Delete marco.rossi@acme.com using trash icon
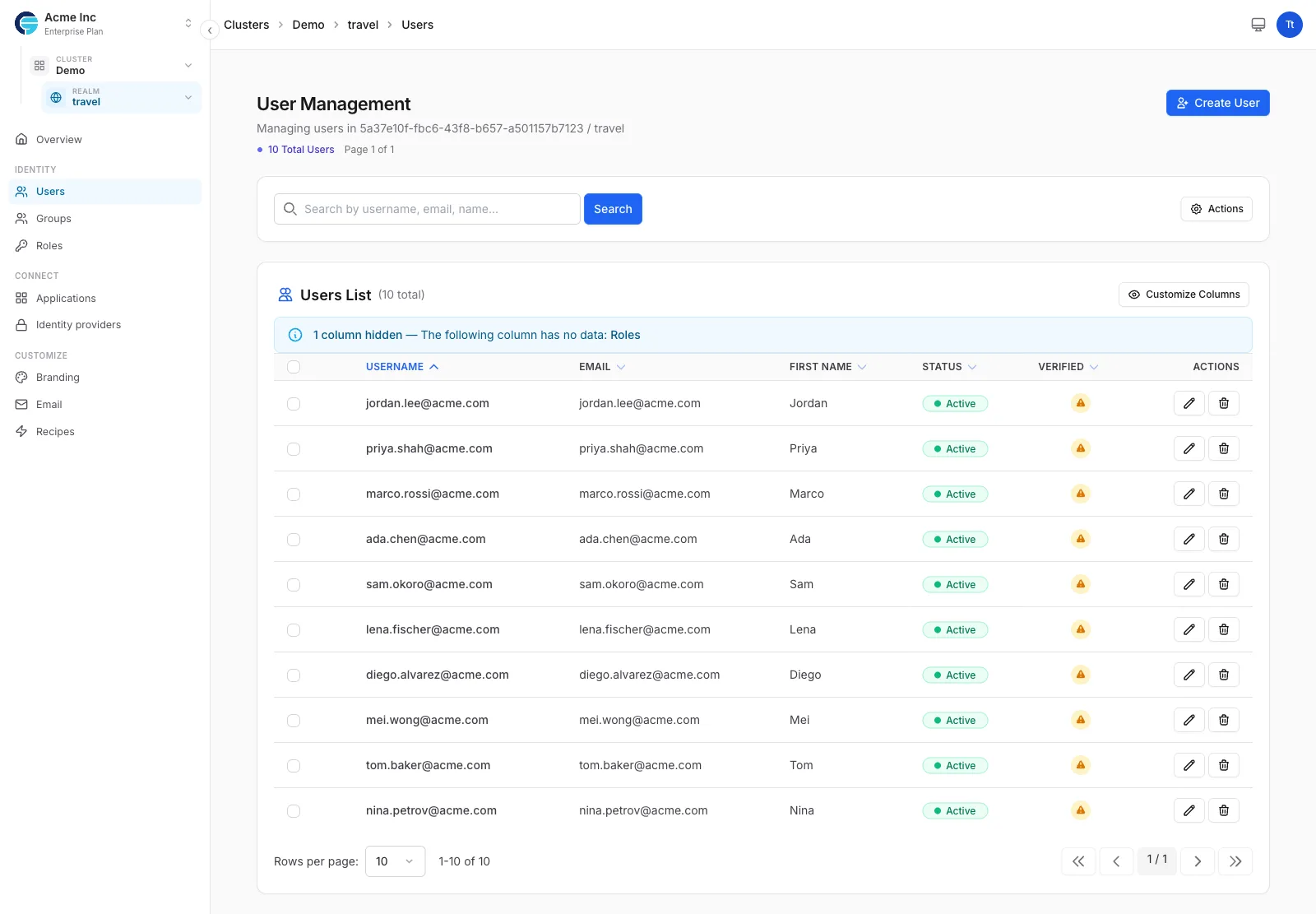 coord(1224,494)
